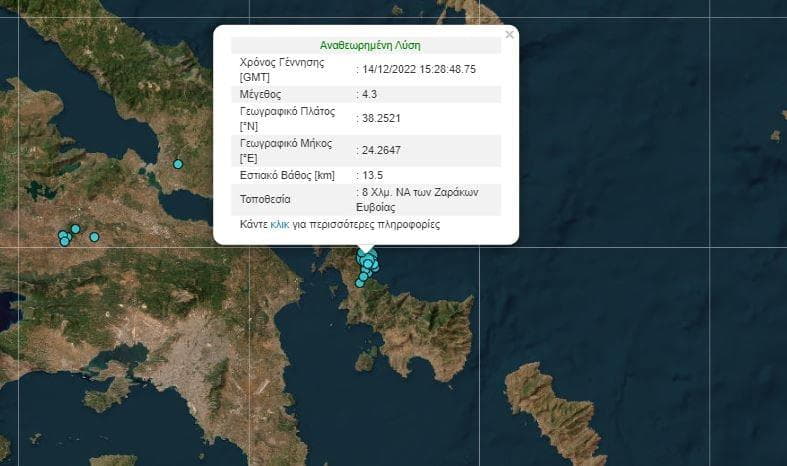Screen dimensions: 787x466
Task: Click the 'Αναθεωρημένη Λύση' popup heading
Action: point(365,46)
